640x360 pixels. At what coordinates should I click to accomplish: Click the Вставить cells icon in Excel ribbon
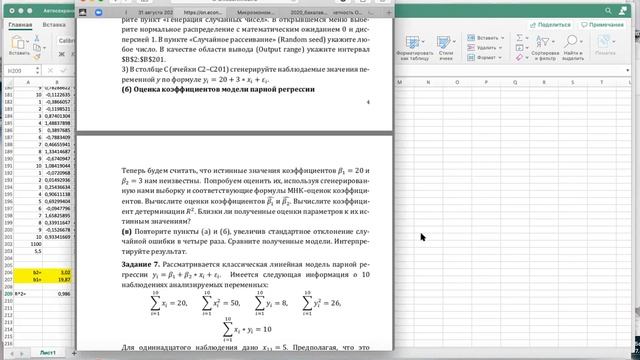[x=471, y=38]
